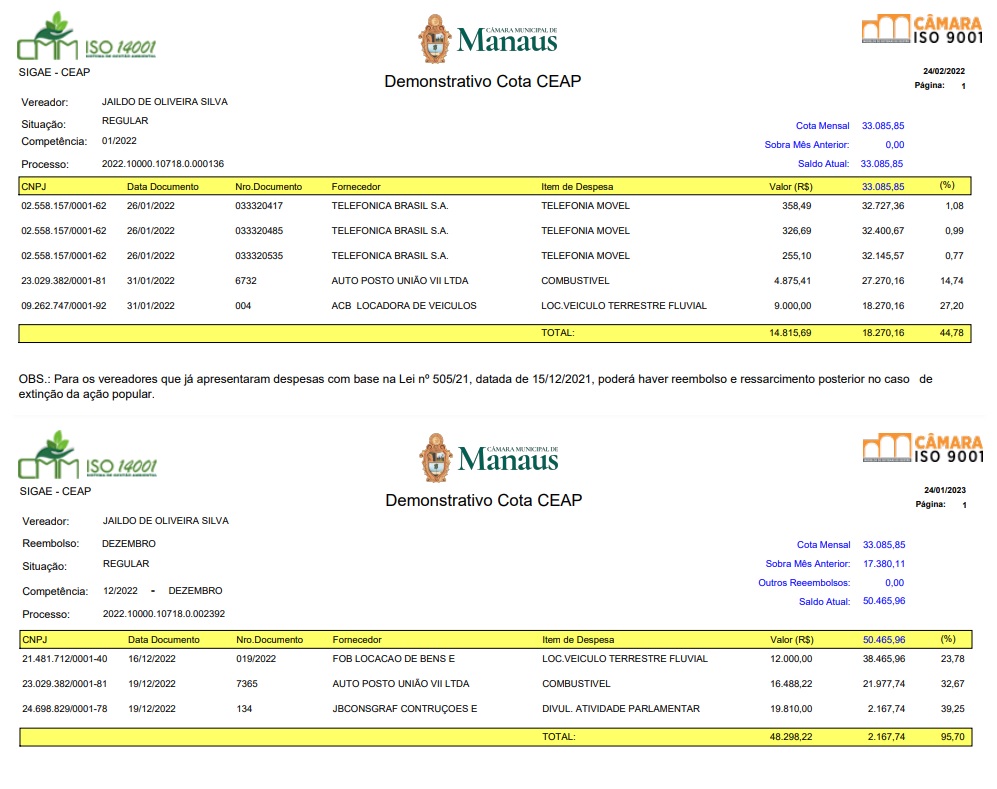
Task: Click process number 2022.10000.10718.0.000136
Action: point(163,164)
